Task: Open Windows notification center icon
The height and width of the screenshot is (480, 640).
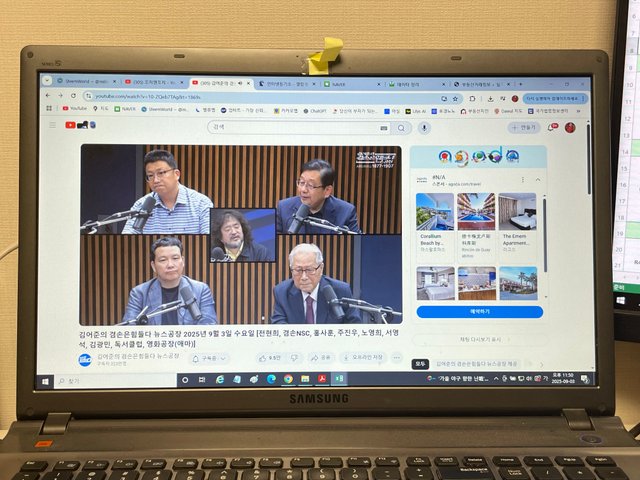Action: (584, 379)
